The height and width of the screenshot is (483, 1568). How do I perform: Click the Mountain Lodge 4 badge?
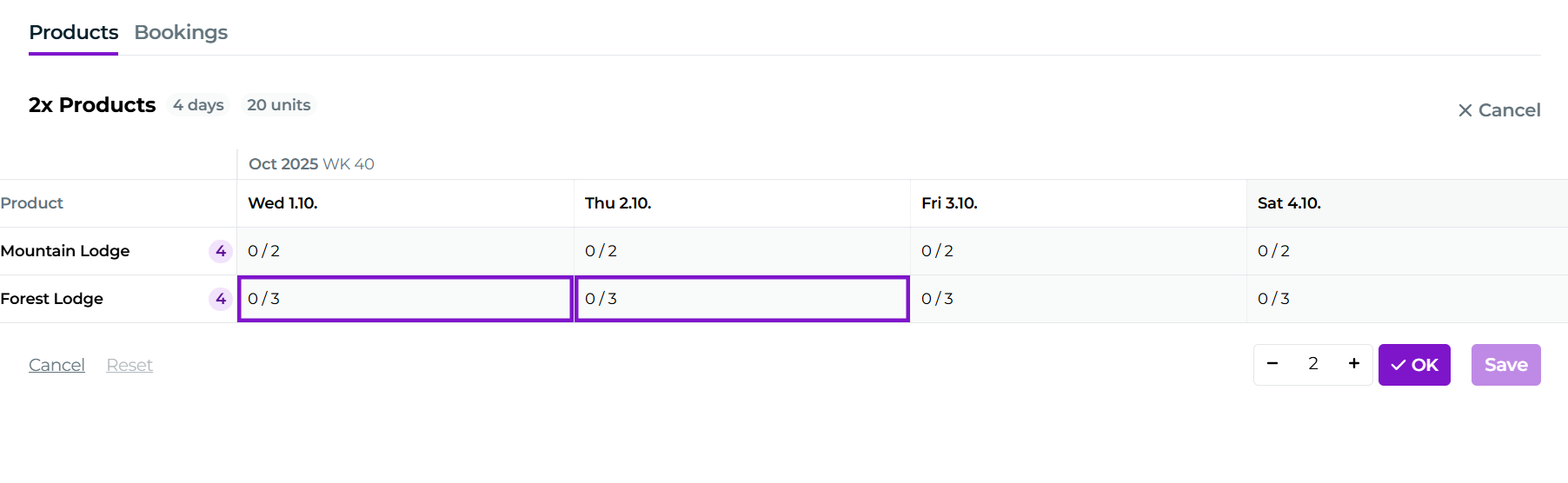221,251
